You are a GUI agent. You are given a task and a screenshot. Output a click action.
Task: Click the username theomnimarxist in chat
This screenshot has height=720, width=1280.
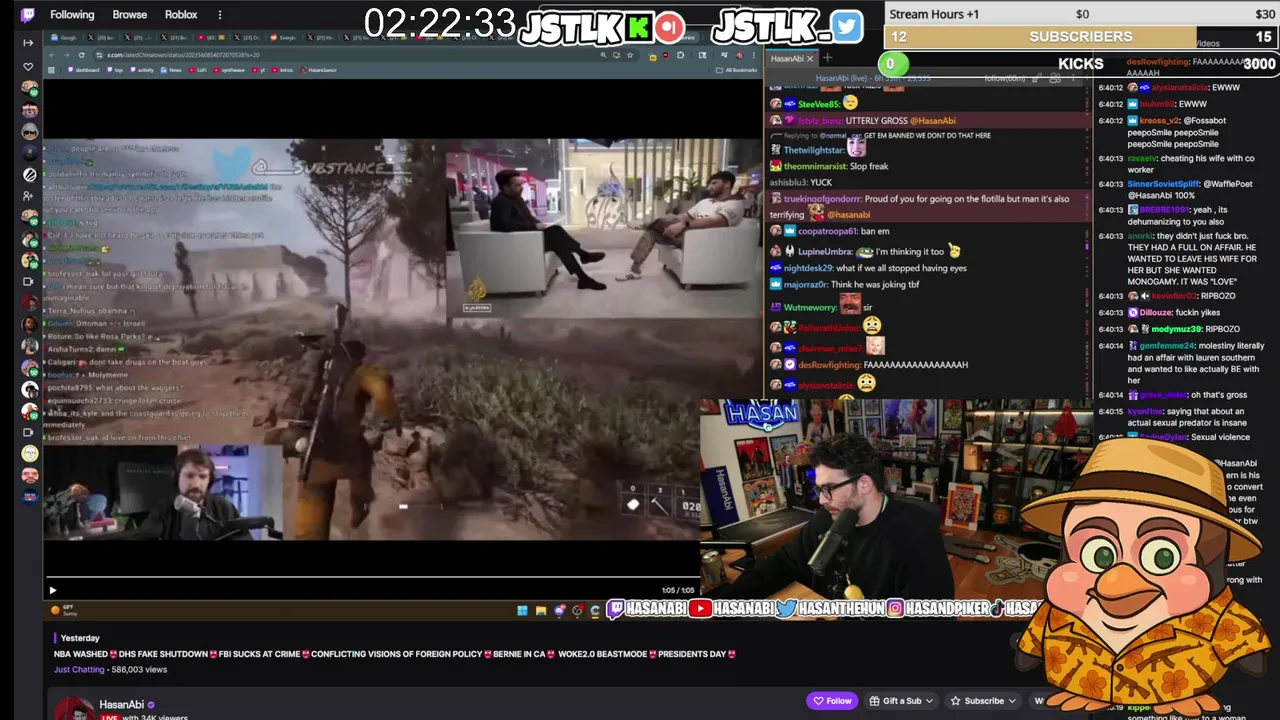click(815, 166)
